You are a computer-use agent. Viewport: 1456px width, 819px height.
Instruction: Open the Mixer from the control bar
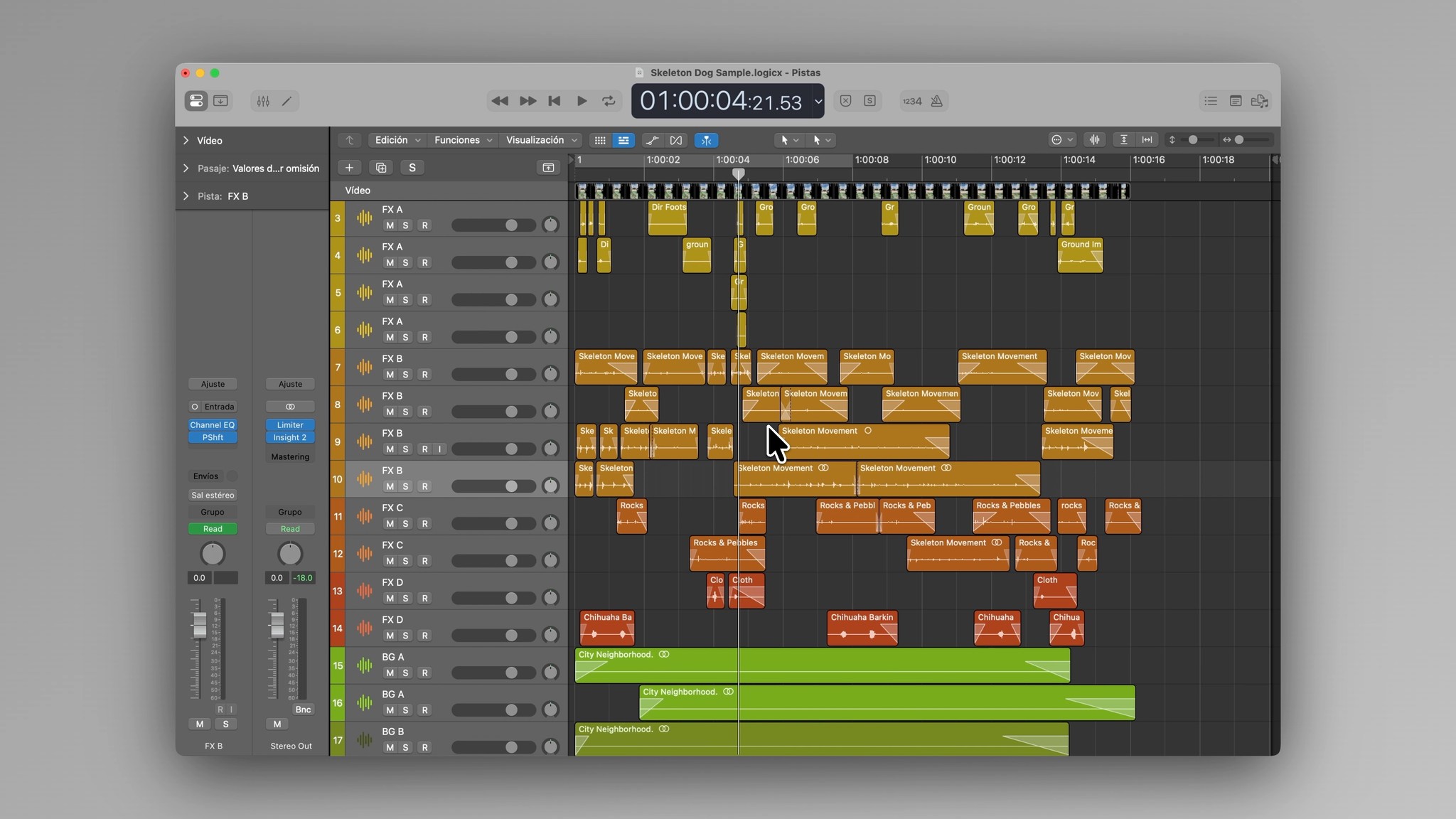click(x=263, y=101)
